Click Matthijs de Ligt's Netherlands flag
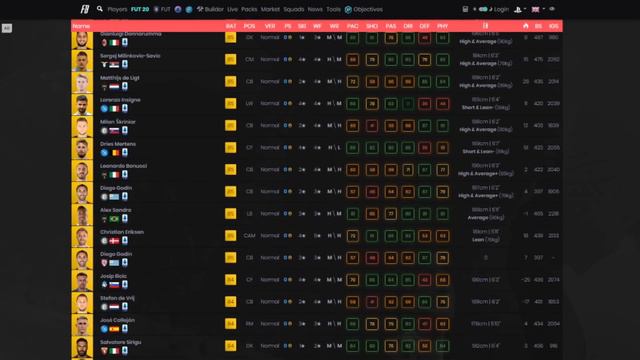640x360 pixels. point(115,87)
